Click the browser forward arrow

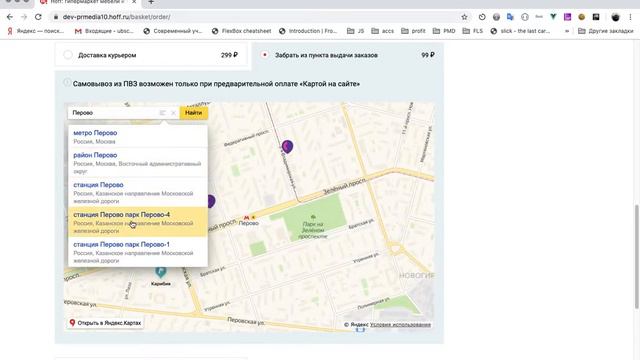tap(24, 17)
